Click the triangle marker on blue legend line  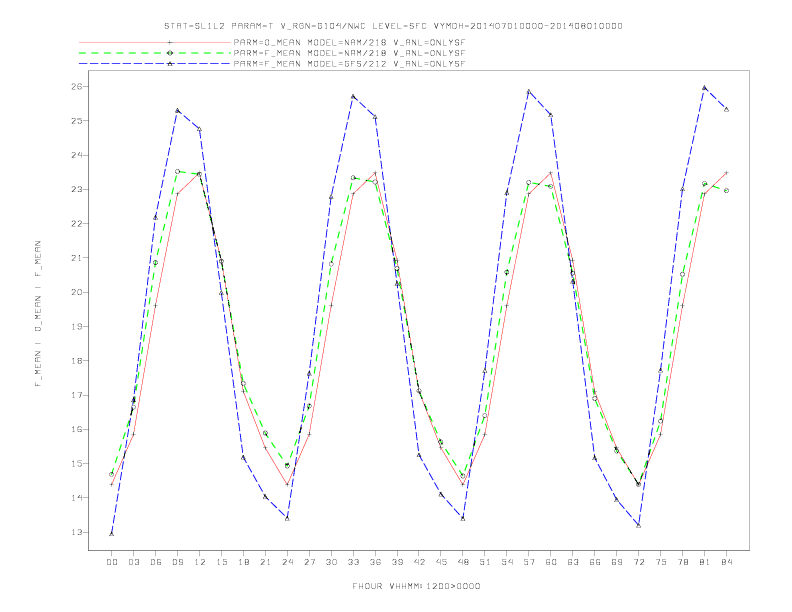point(170,64)
